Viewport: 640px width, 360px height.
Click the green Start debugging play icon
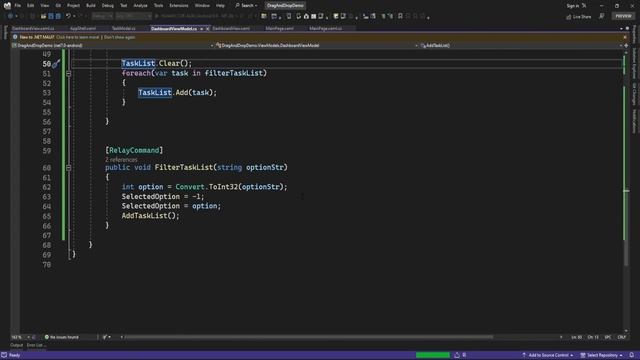click(157, 16)
